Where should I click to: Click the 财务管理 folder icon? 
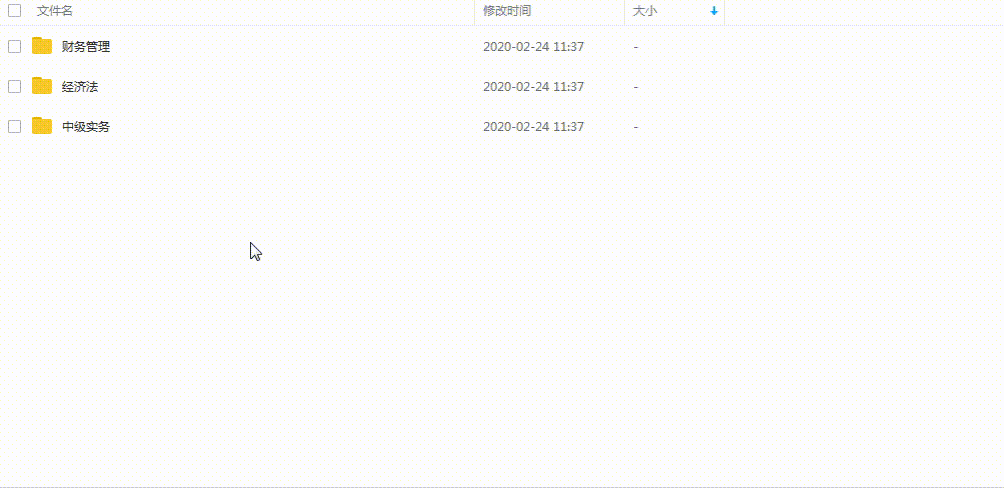point(42,46)
